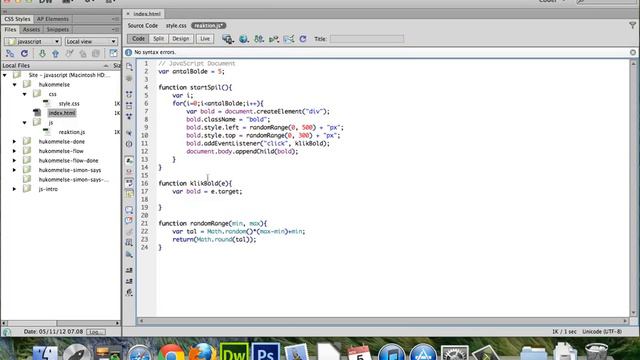Click the code editor horizontal scrollbar
640x360 pixels.
(x=382, y=321)
